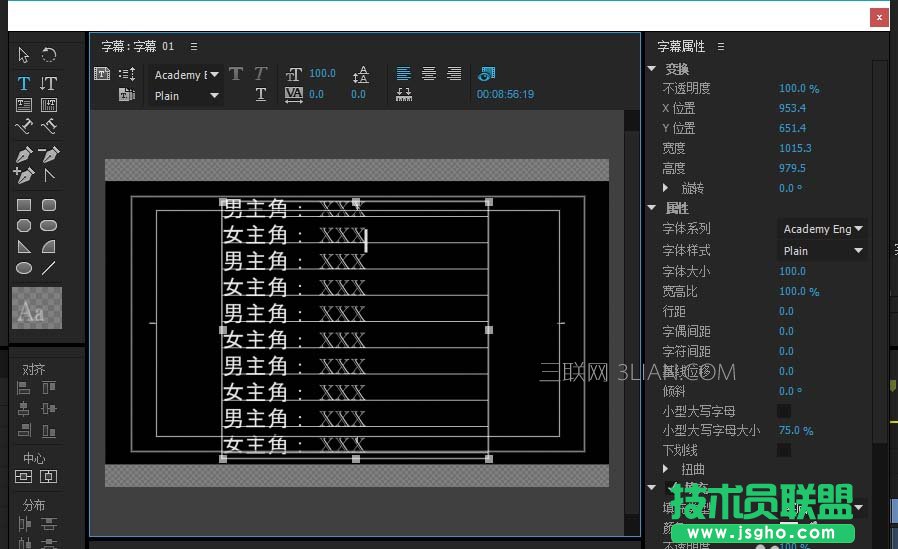
Task: Open Academy font family dropdown in toolbar
Action: pyautogui.click(x=186, y=75)
